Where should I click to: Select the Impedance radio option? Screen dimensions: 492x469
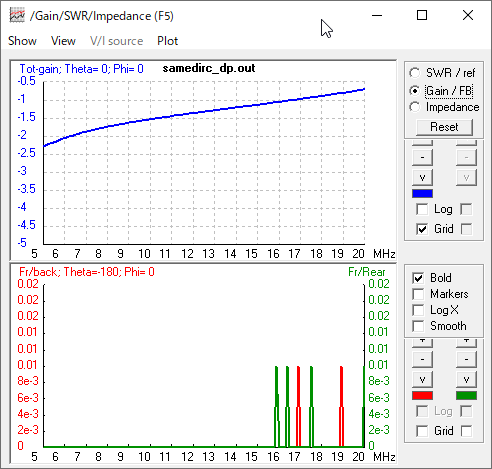[444, 107]
